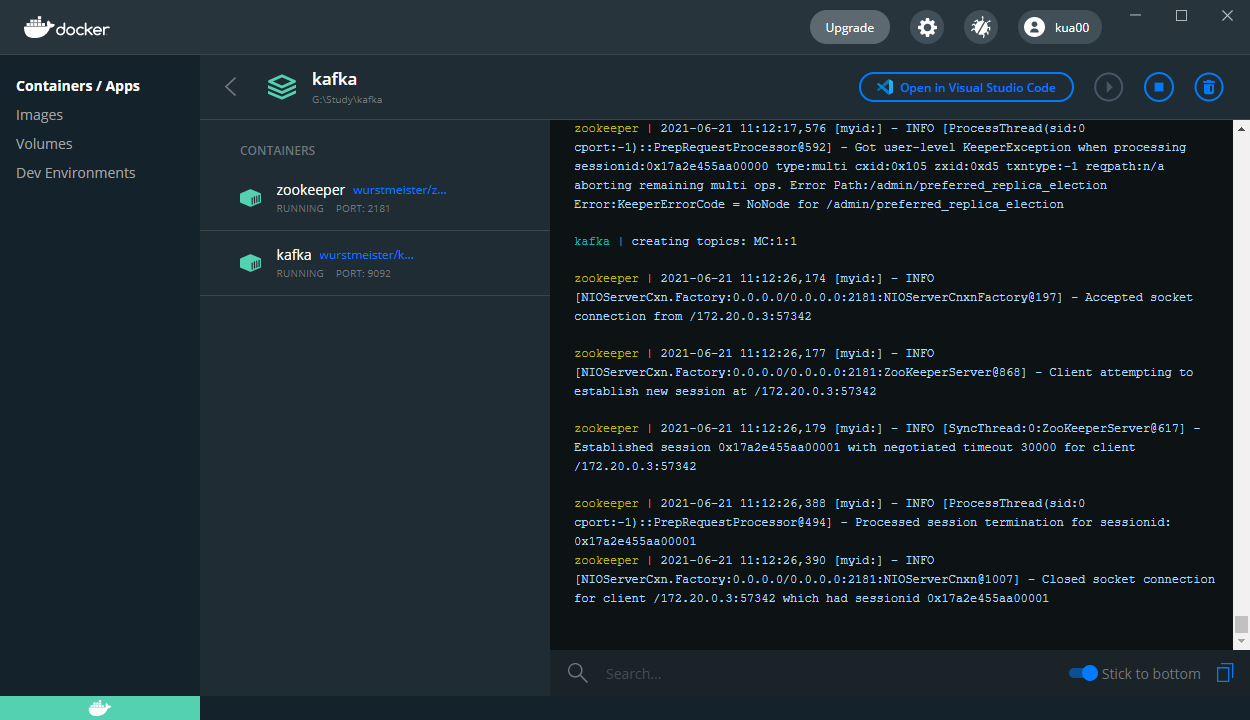
Task: Minimize the Docker Desktop window
Action: [1135, 15]
